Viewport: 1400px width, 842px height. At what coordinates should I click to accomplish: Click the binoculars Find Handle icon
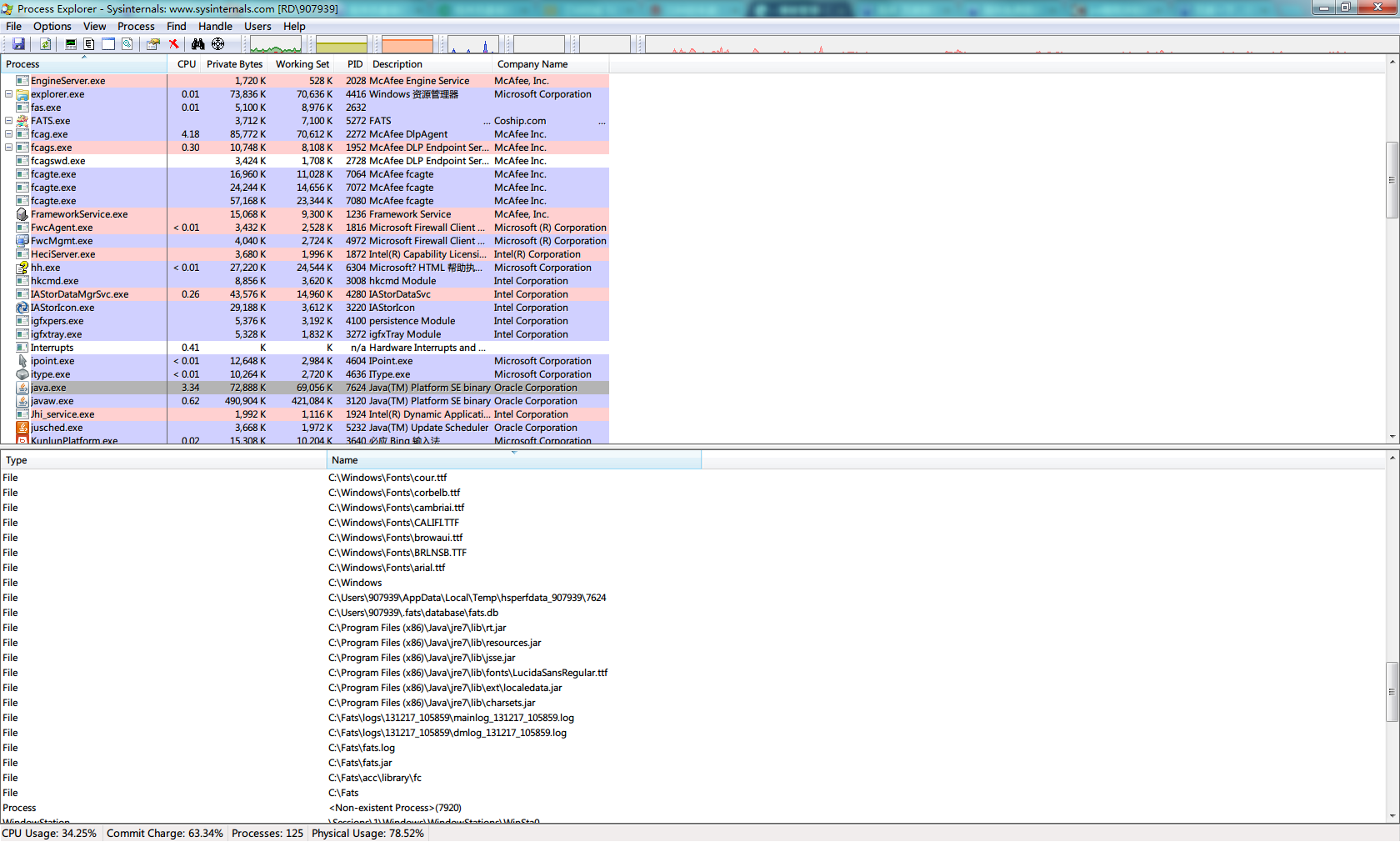click(198, 44)
